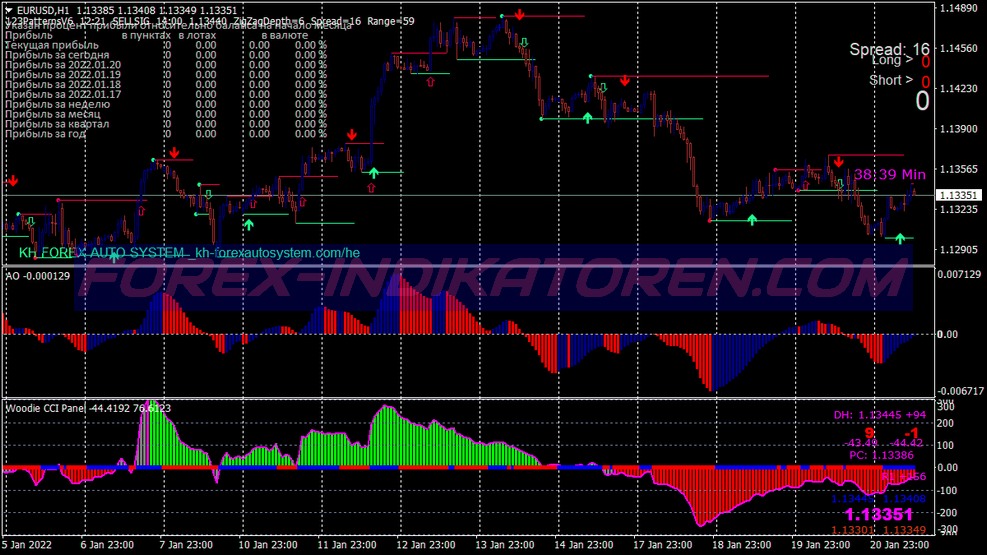Click the EURUSD,H1 chart title text
987x555 pixels.
[43, 10]
